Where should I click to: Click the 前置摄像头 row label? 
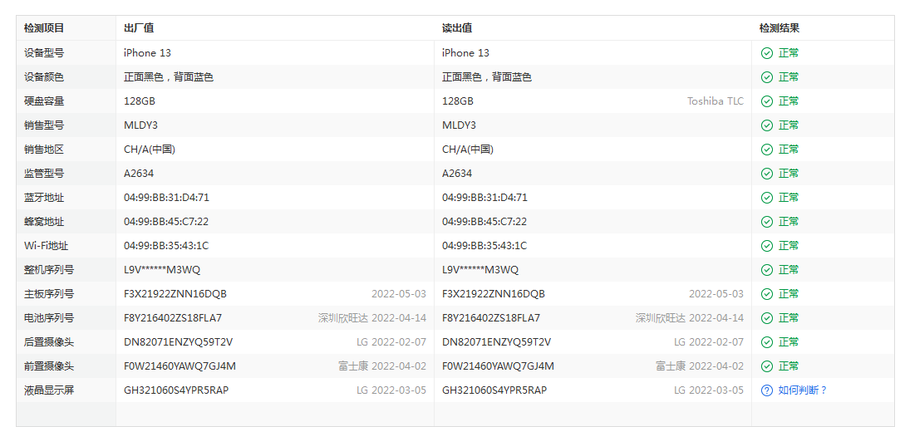(x=49, y=366)
